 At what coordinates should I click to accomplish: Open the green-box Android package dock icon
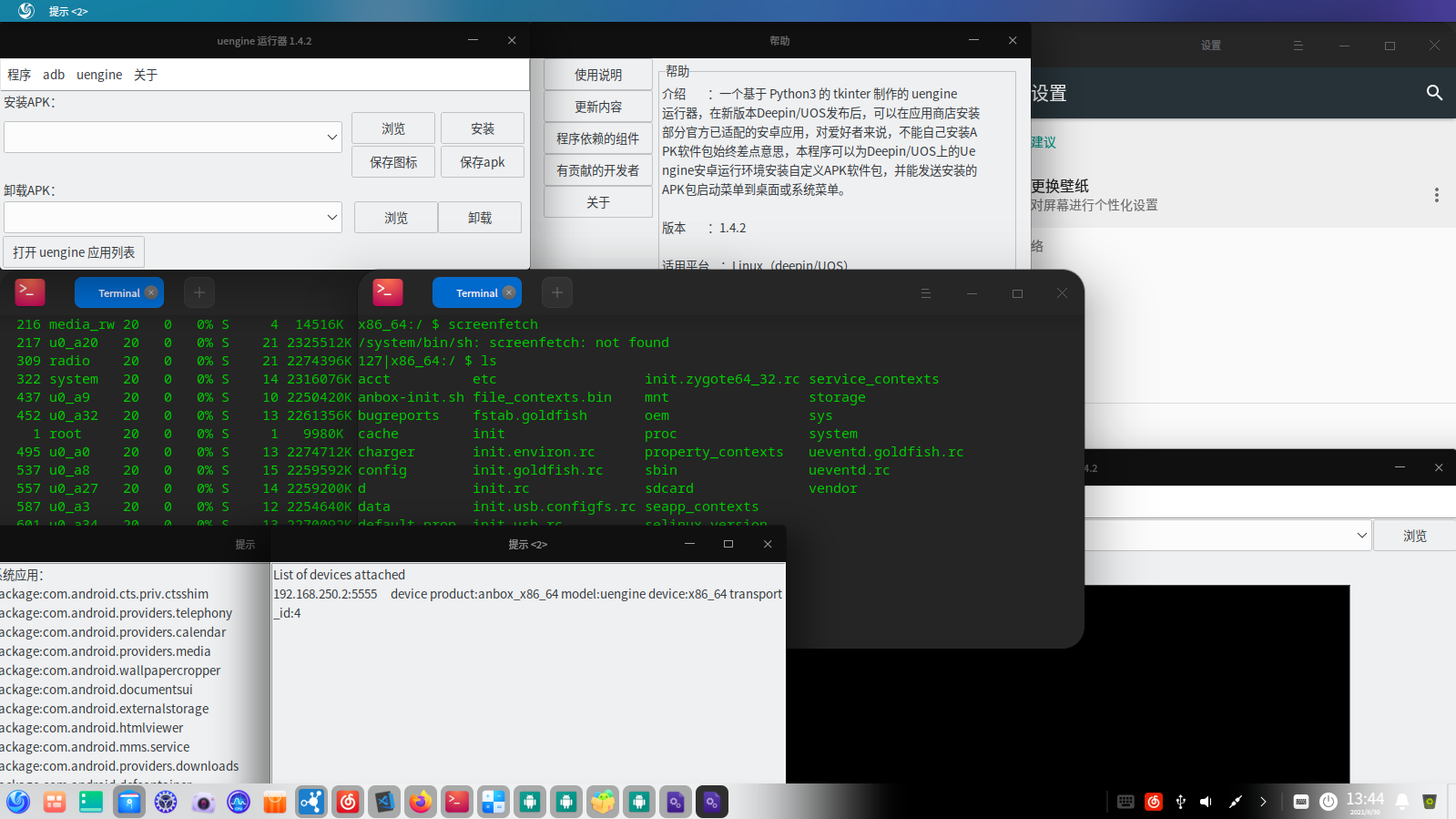603,802
